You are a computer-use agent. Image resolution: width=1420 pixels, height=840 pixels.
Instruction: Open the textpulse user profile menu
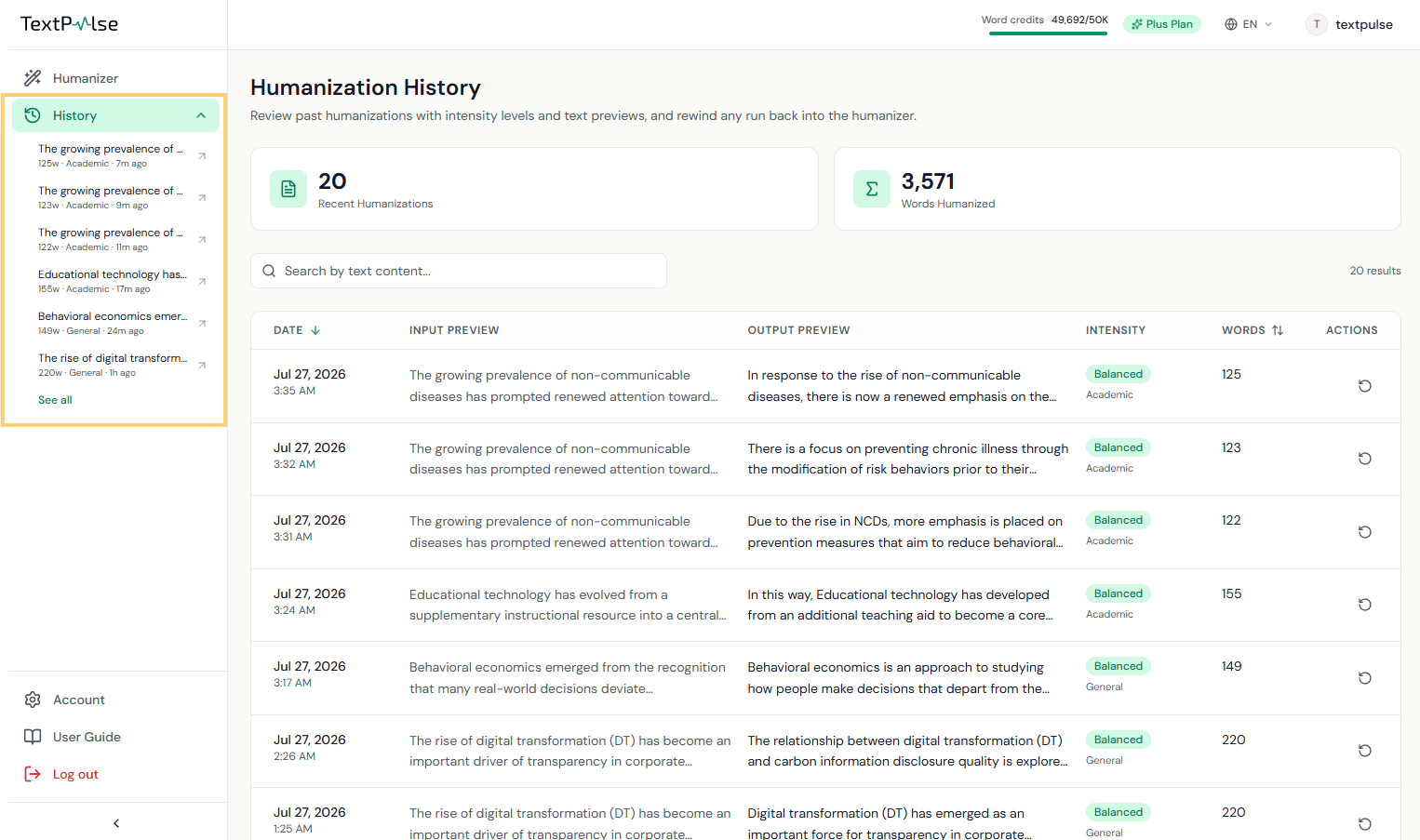coord(1350,24)
